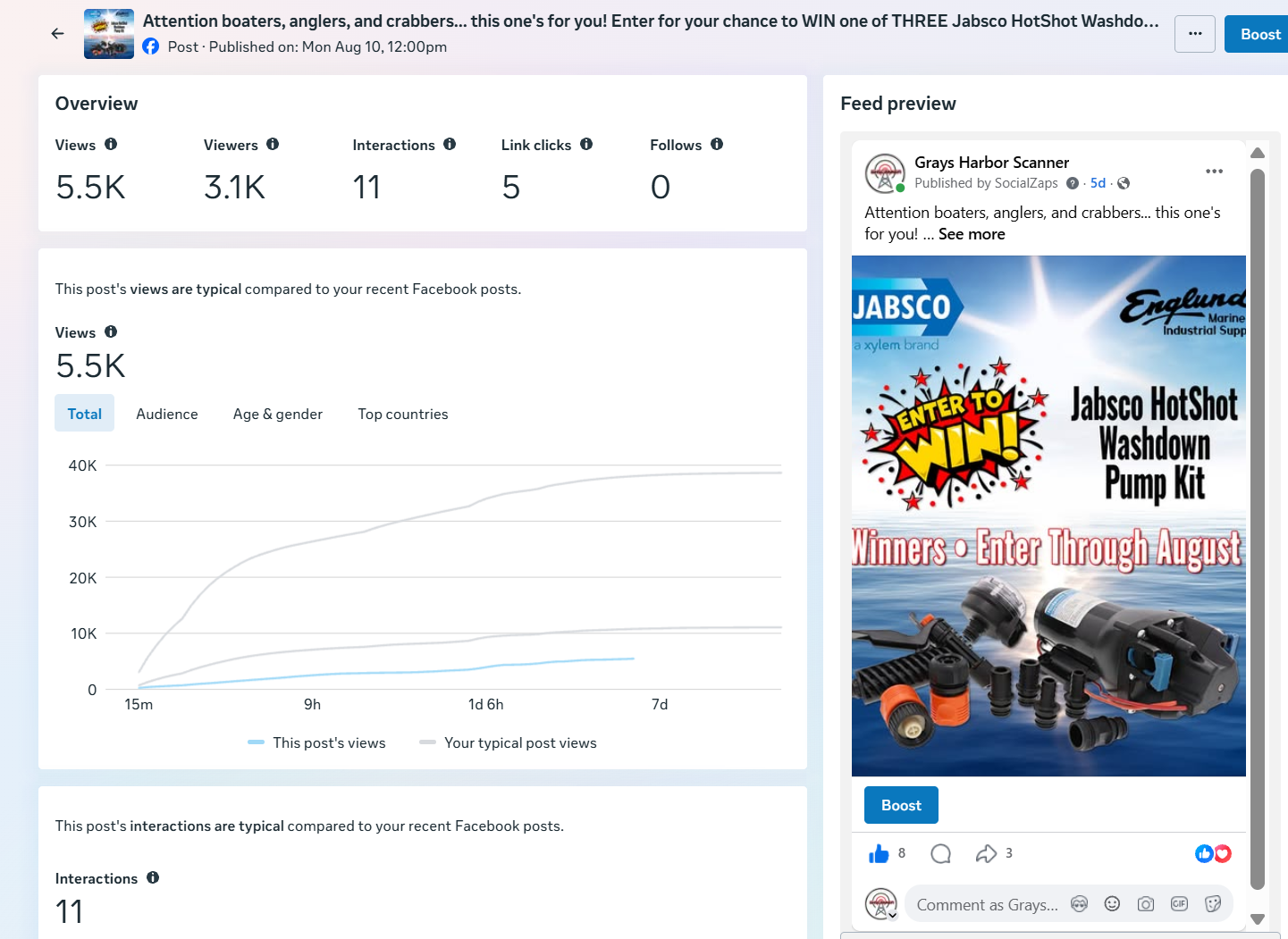This screenshot has height=939, width=1288.
Task: Click the feed preview scroll down arrow
Action: (x=1258, y=918)
